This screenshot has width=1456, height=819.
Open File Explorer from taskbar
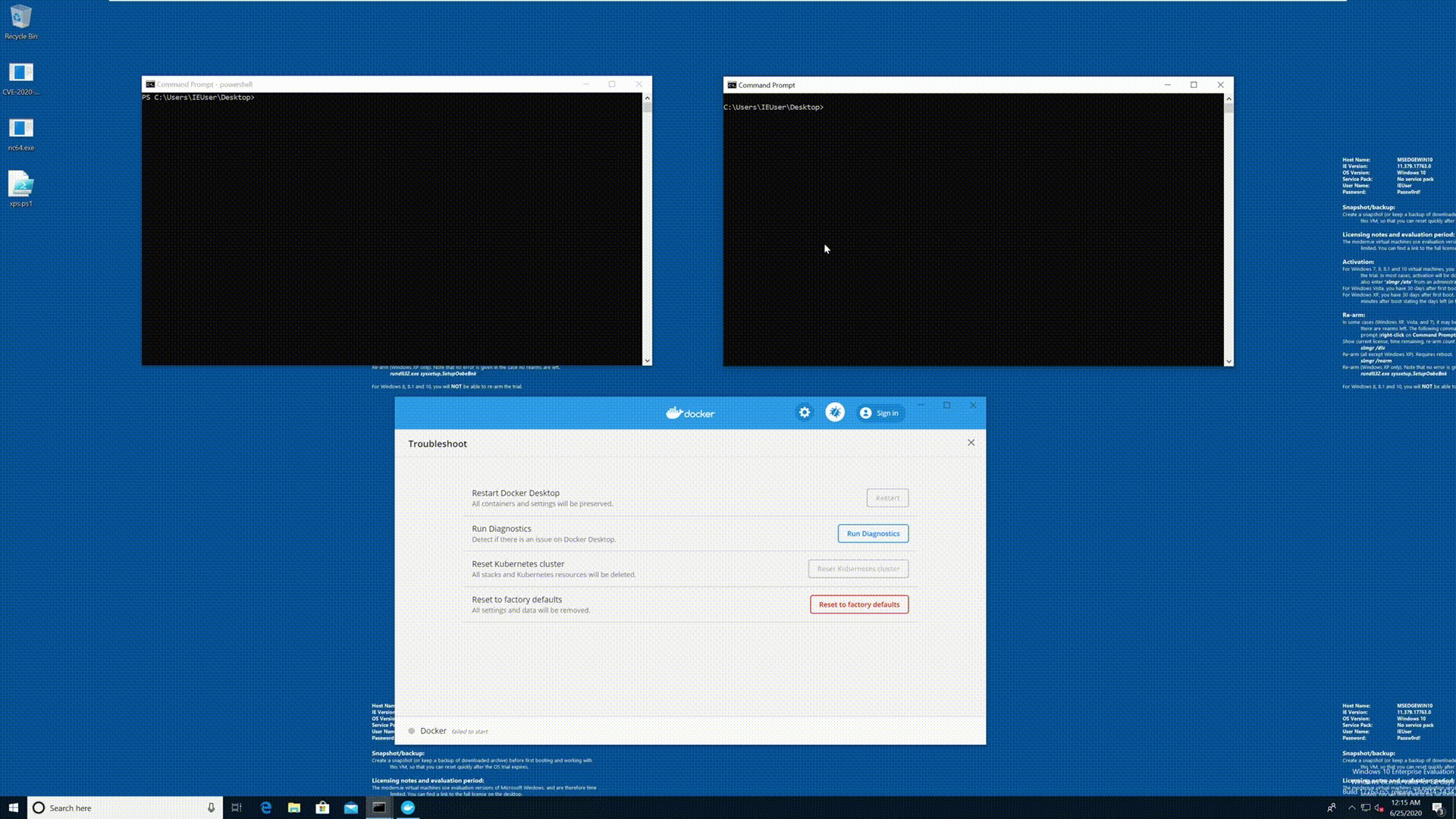[x=294, y=808]
